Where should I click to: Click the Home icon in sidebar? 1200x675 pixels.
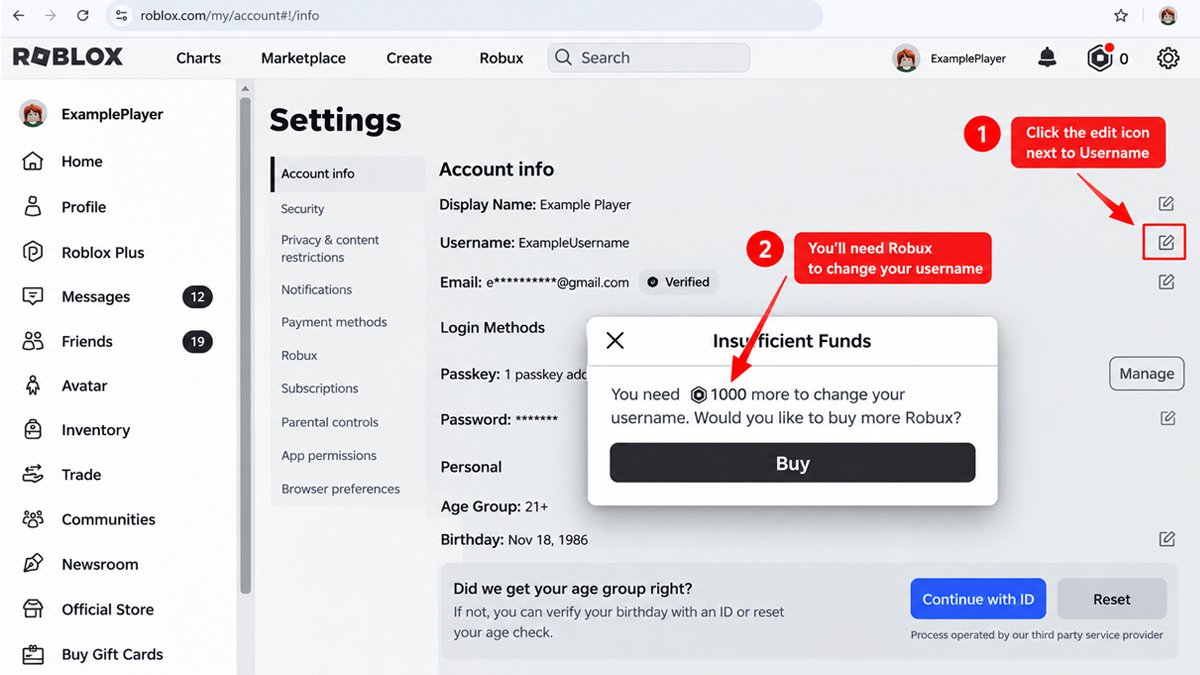pos(33,161)
